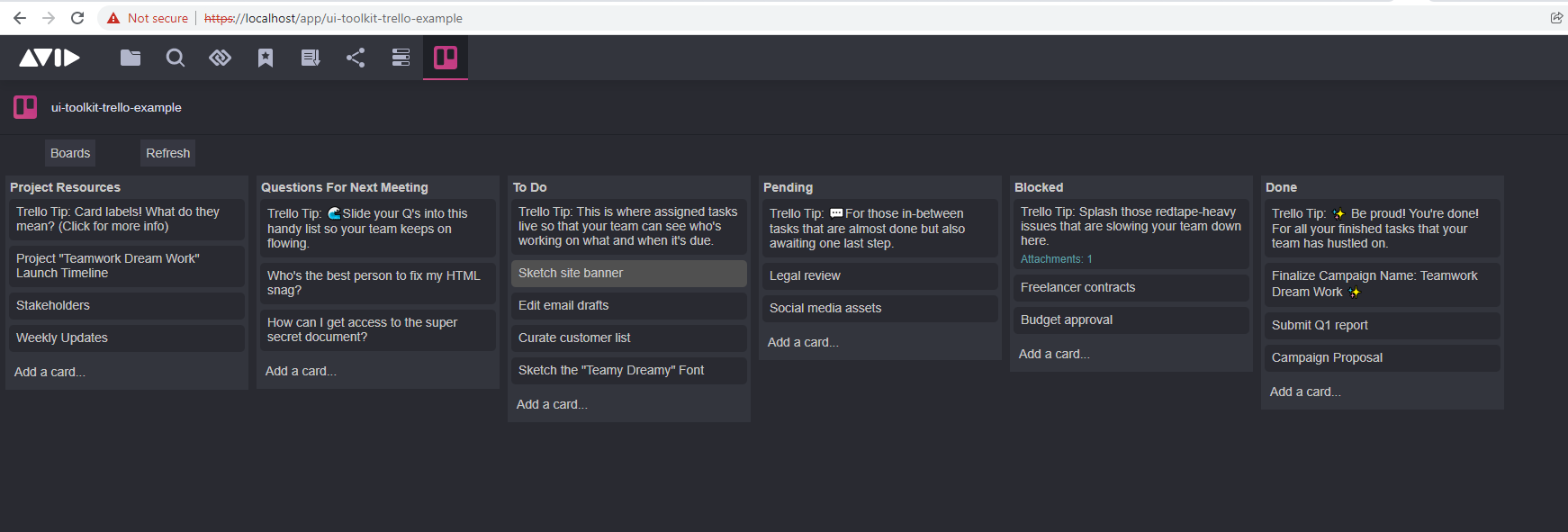Image resolution: width=1568 pixels, height=532 pixels.
Task: Click the double-diamond icon in toolbar
Action: (221, 58)
